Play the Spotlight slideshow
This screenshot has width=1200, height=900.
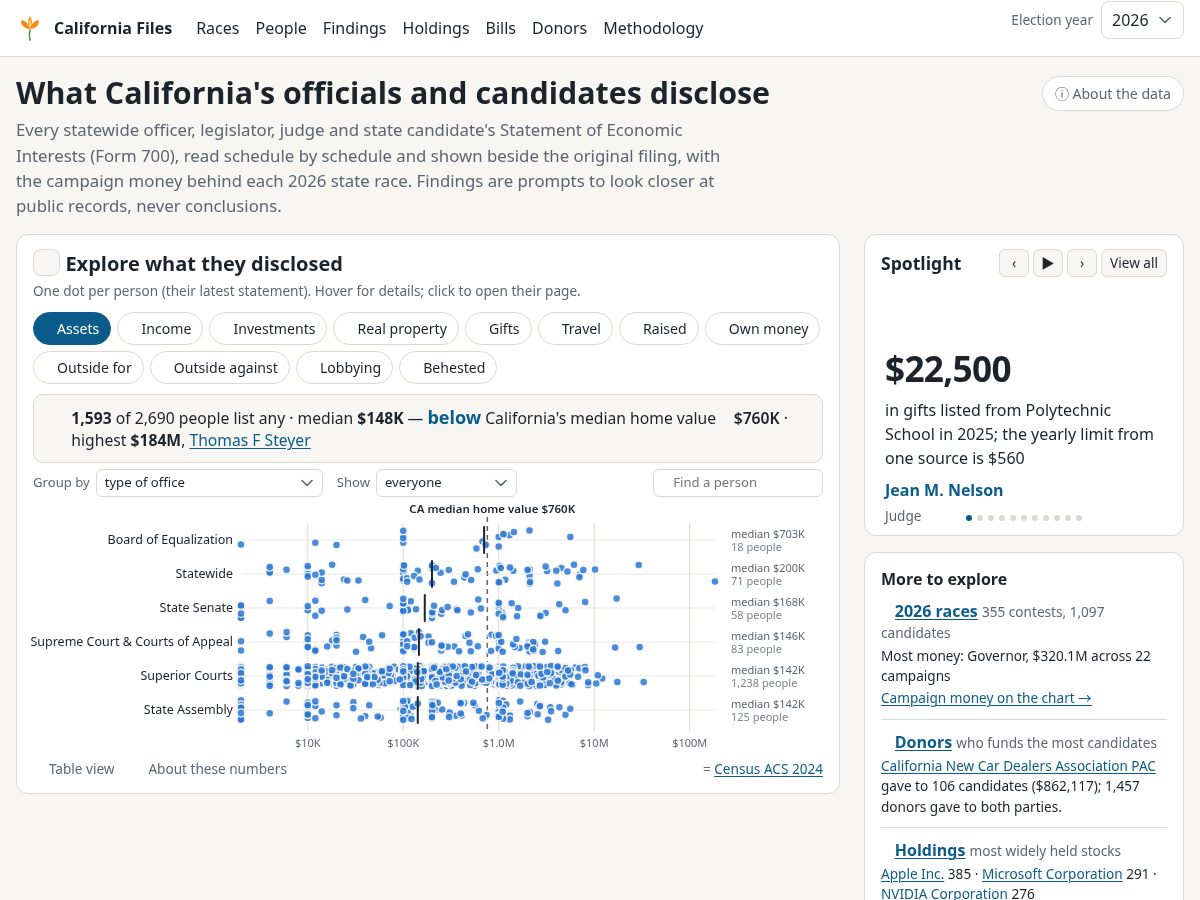[x=1047, y=263]
